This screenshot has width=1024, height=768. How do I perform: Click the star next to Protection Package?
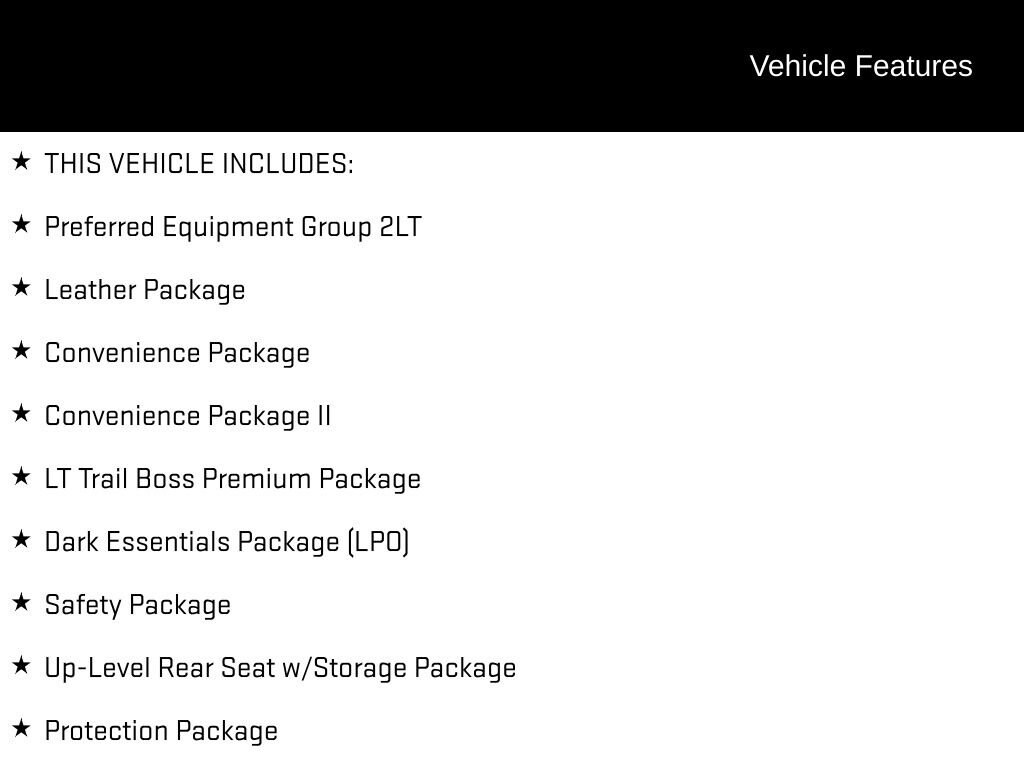[21, 728]
